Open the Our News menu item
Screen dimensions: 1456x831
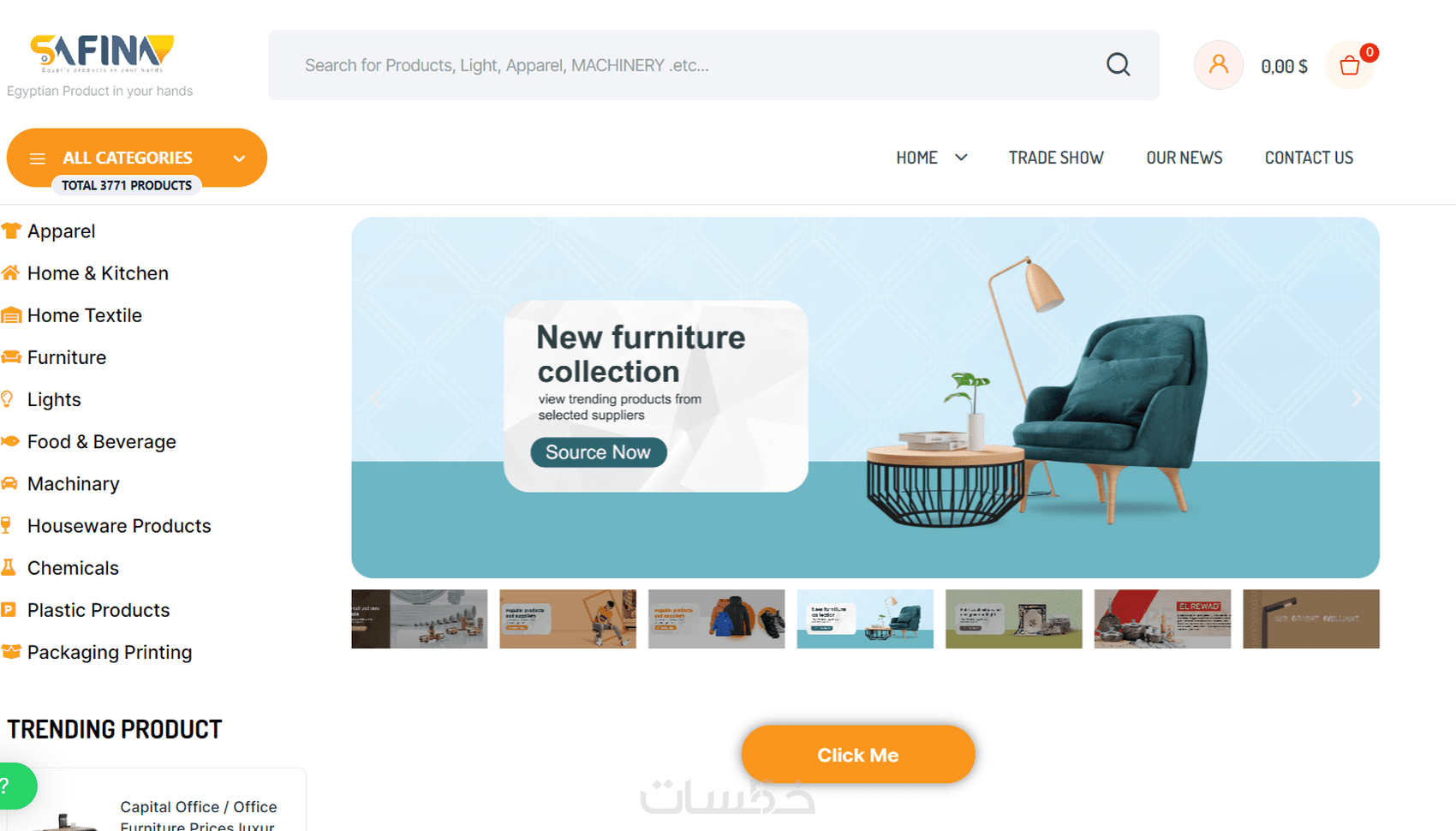point(1184,158)
